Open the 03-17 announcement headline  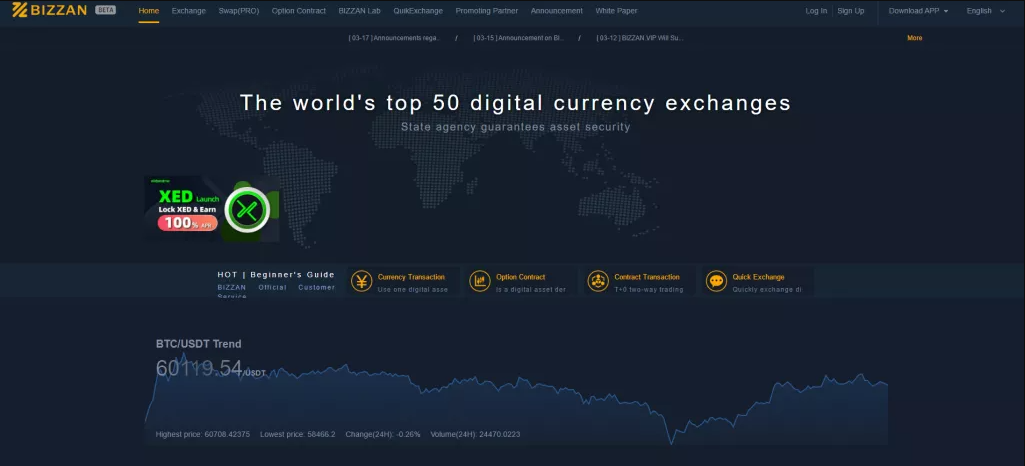pos(394,38)
